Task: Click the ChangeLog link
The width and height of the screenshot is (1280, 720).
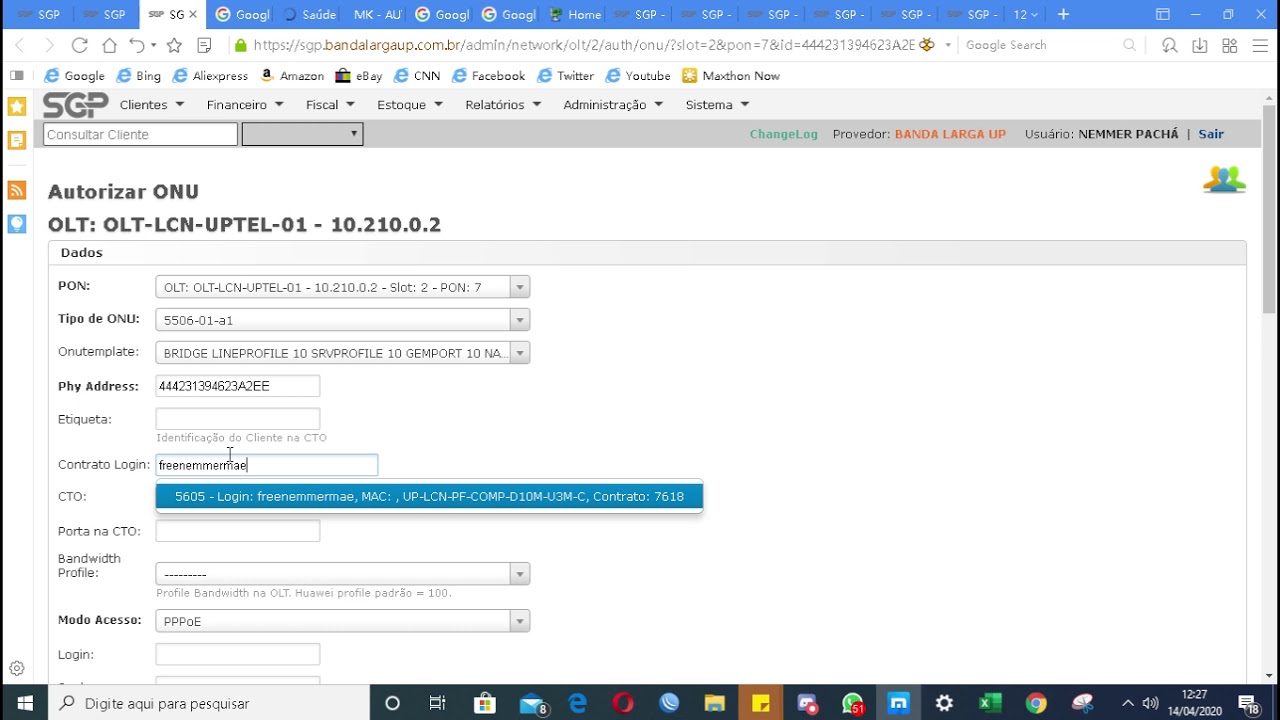Action: coord(784,134)
